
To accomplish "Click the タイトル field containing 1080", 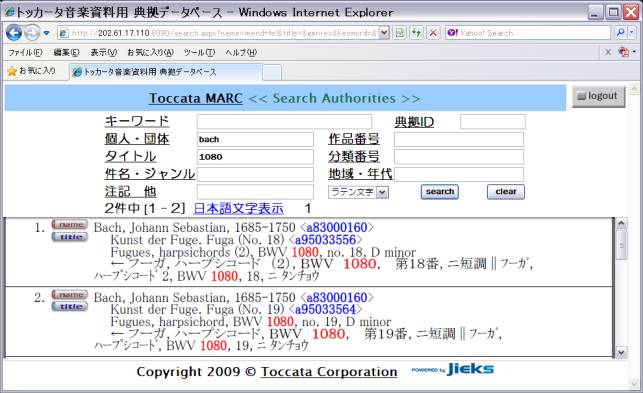I will click(255, 157).
